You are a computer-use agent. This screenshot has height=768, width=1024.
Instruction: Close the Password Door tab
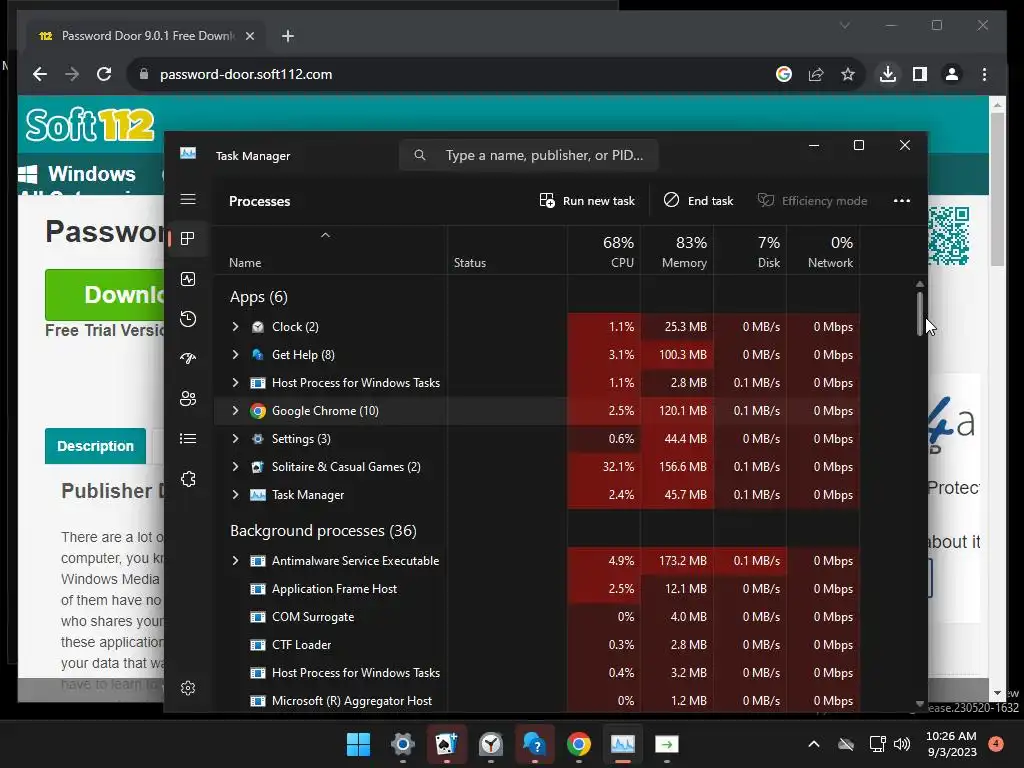[x=249, y=36]
